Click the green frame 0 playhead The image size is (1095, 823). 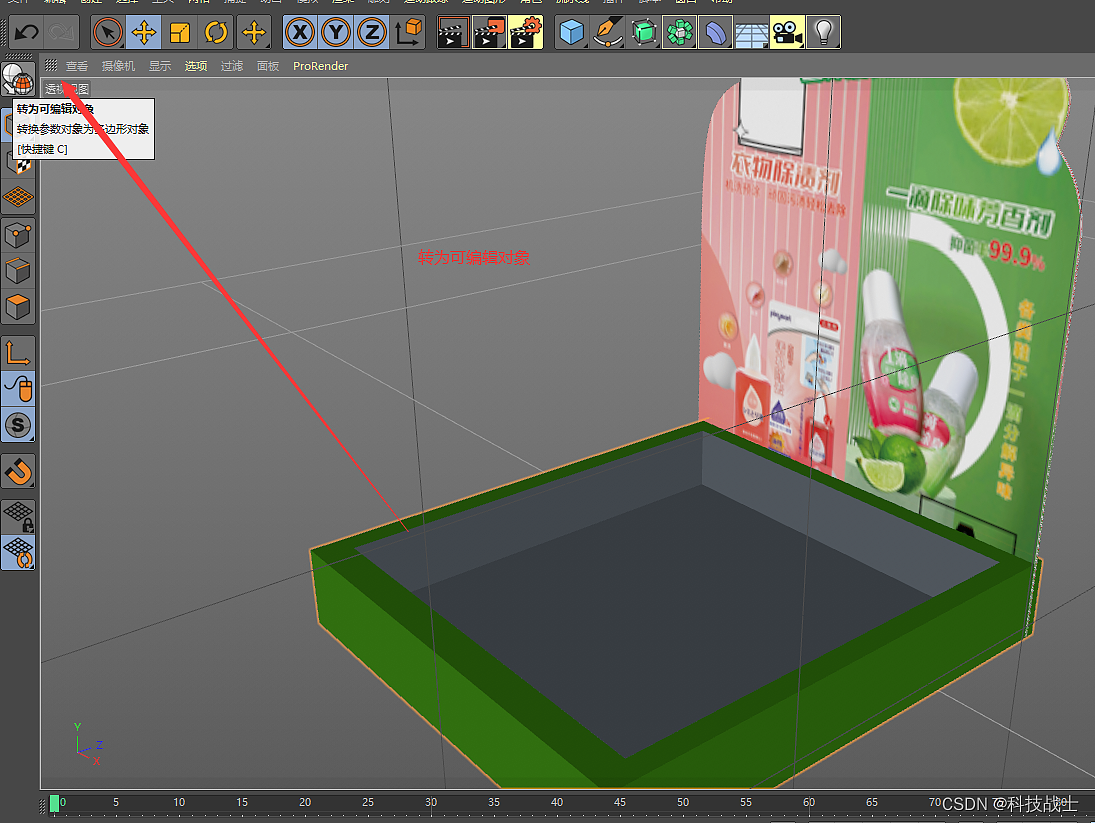(54, 803)
